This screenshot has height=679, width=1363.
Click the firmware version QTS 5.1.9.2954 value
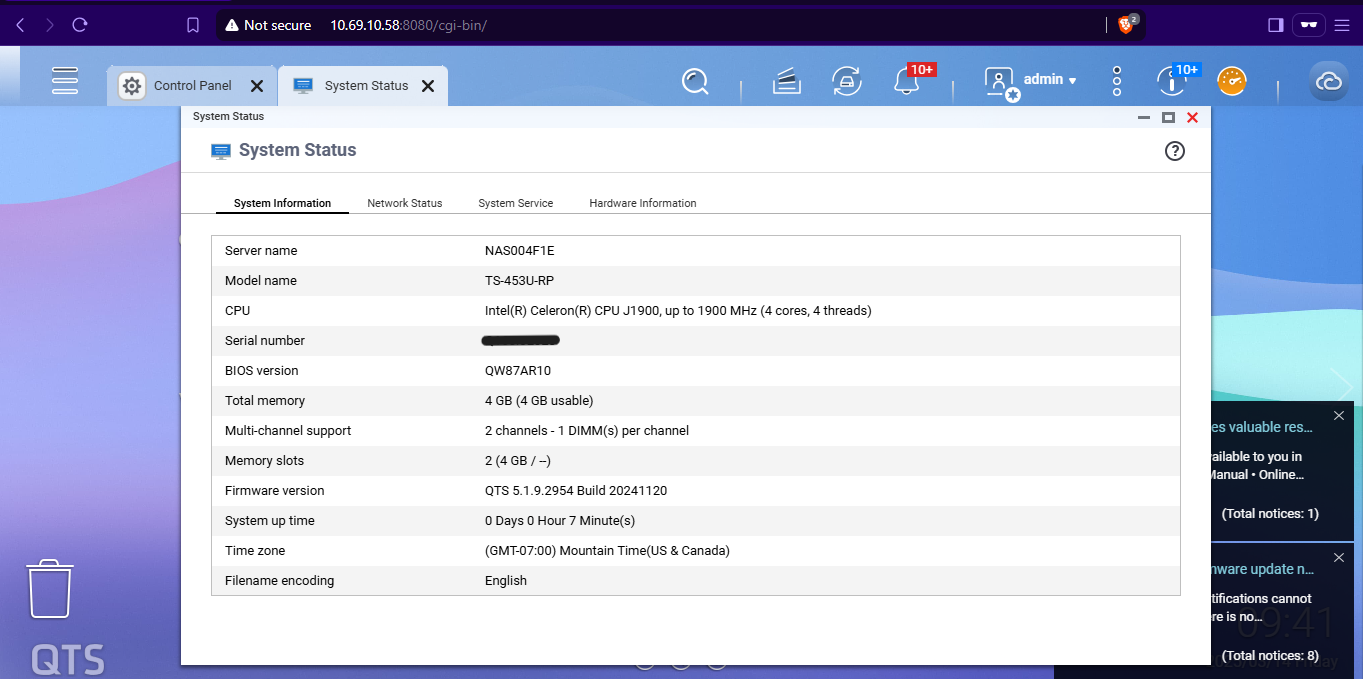tap(576, 491)
